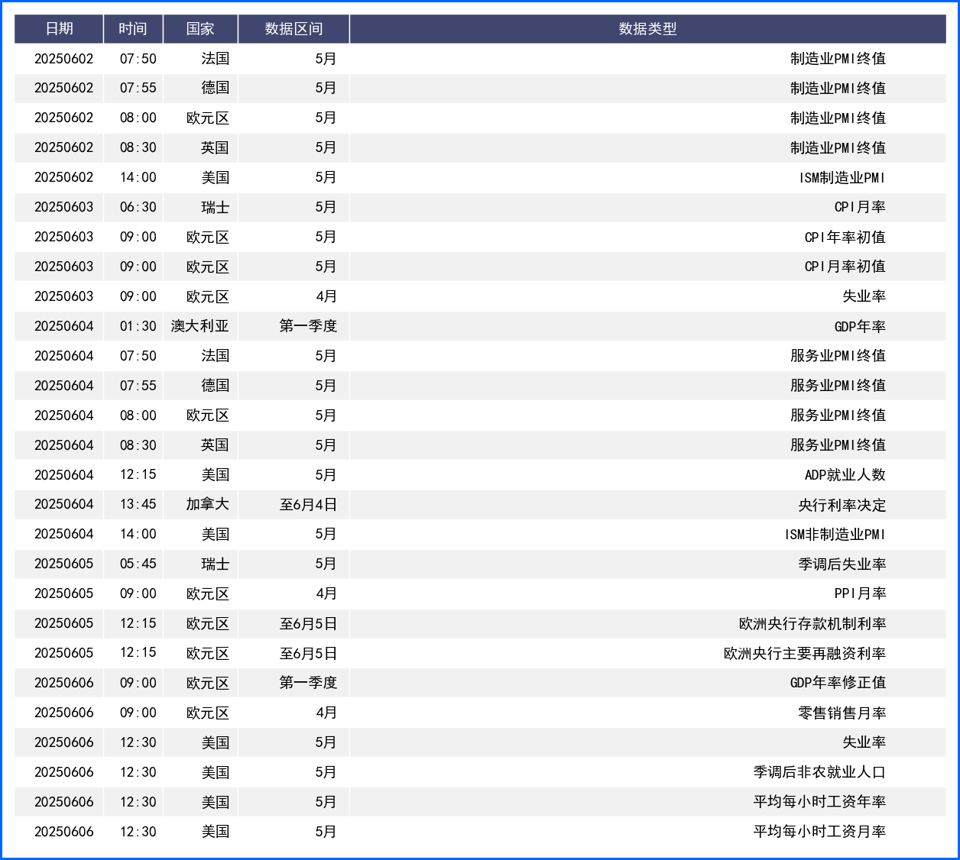Click 20250606 date in the 平均每小时工资月率 row

[x=64, y=831]
